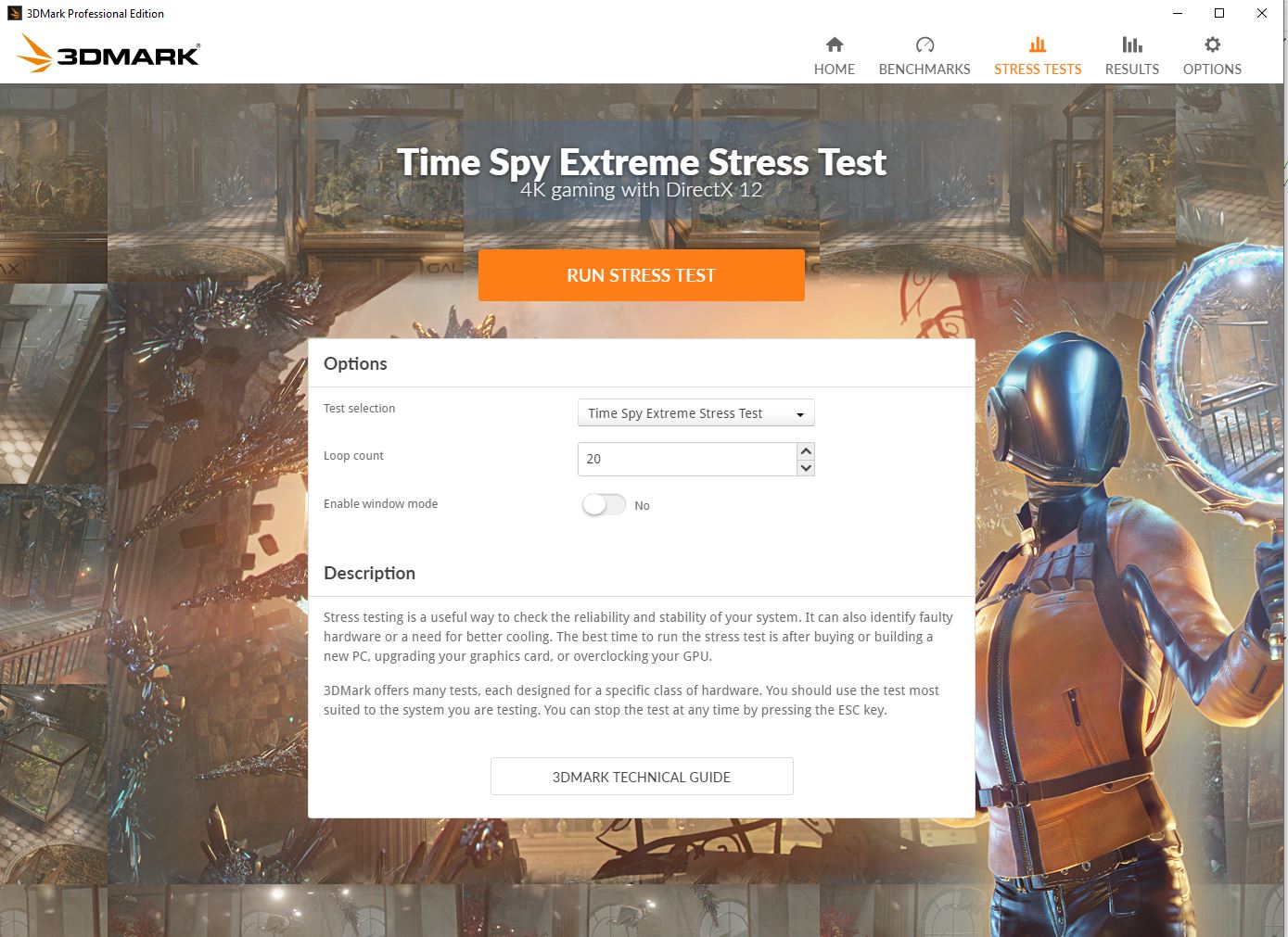Select the currently highlighted Stress Tests icon
This screenshot has width=1288, height=937.
click(1037, 44)
